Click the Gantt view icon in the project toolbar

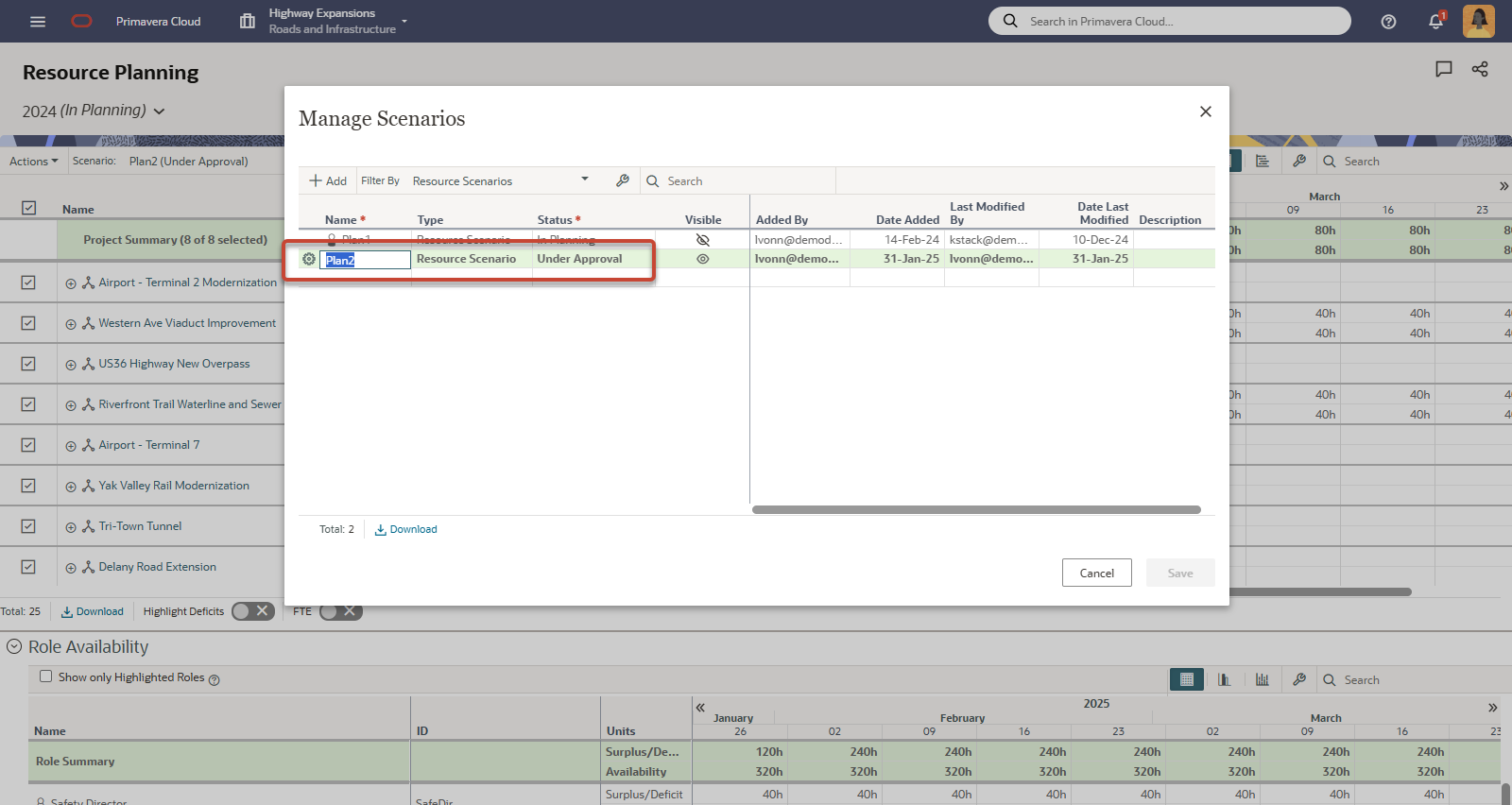coord(1263,162)
